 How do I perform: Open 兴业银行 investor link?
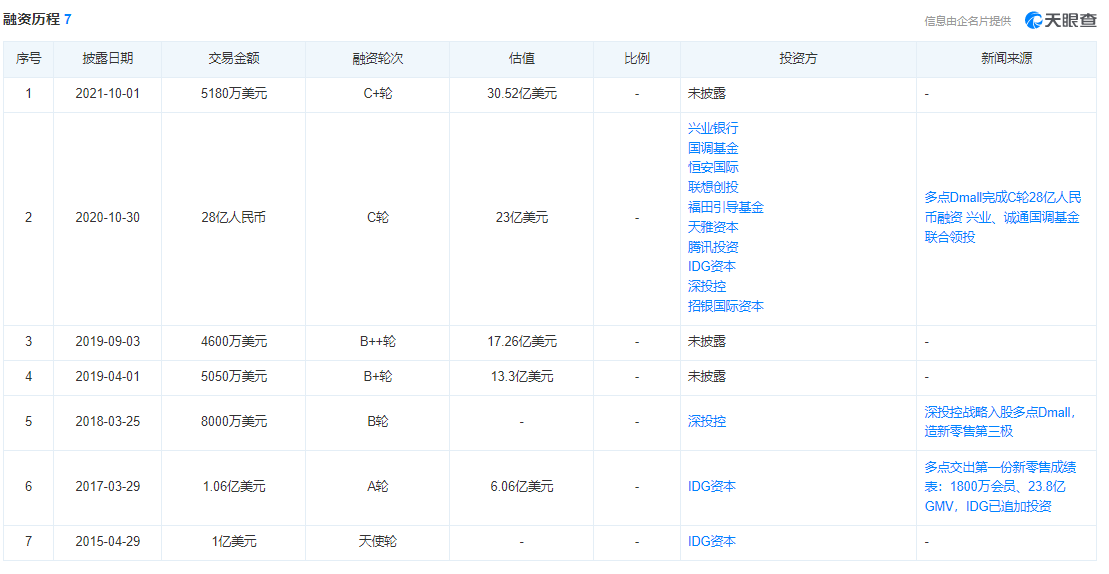pyautogui.click(x=713, y=128)
